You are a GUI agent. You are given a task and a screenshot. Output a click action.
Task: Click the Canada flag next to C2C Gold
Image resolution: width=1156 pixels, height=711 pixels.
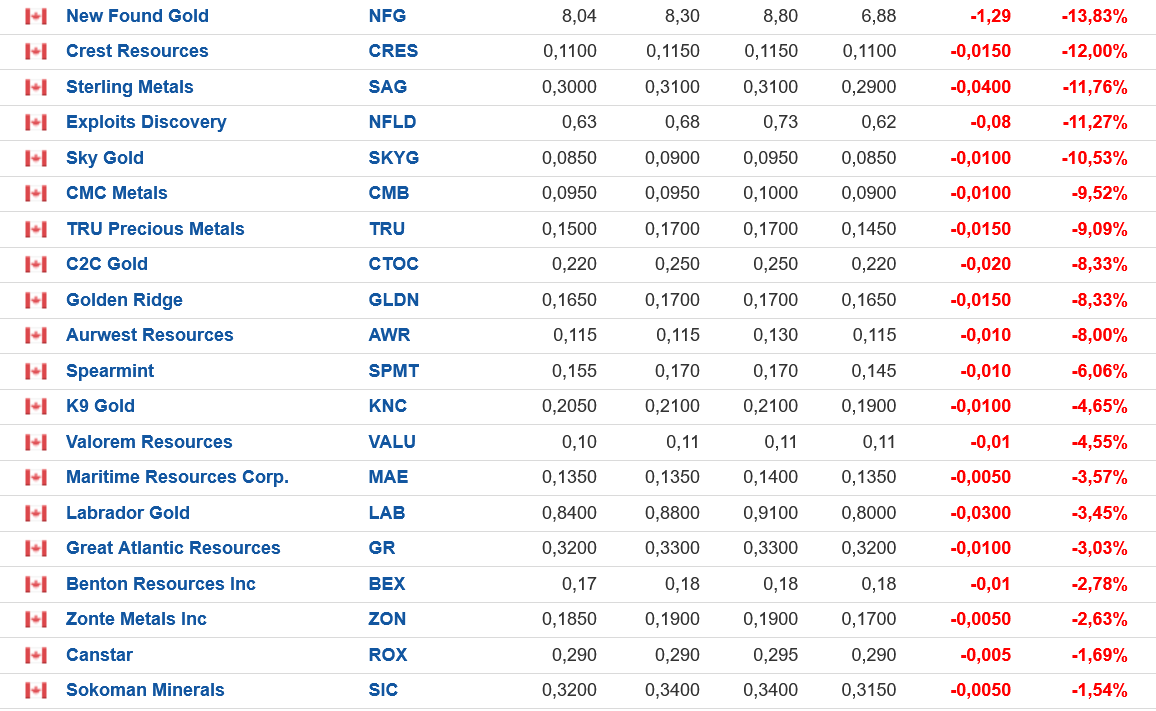click(x=36, y=264)
